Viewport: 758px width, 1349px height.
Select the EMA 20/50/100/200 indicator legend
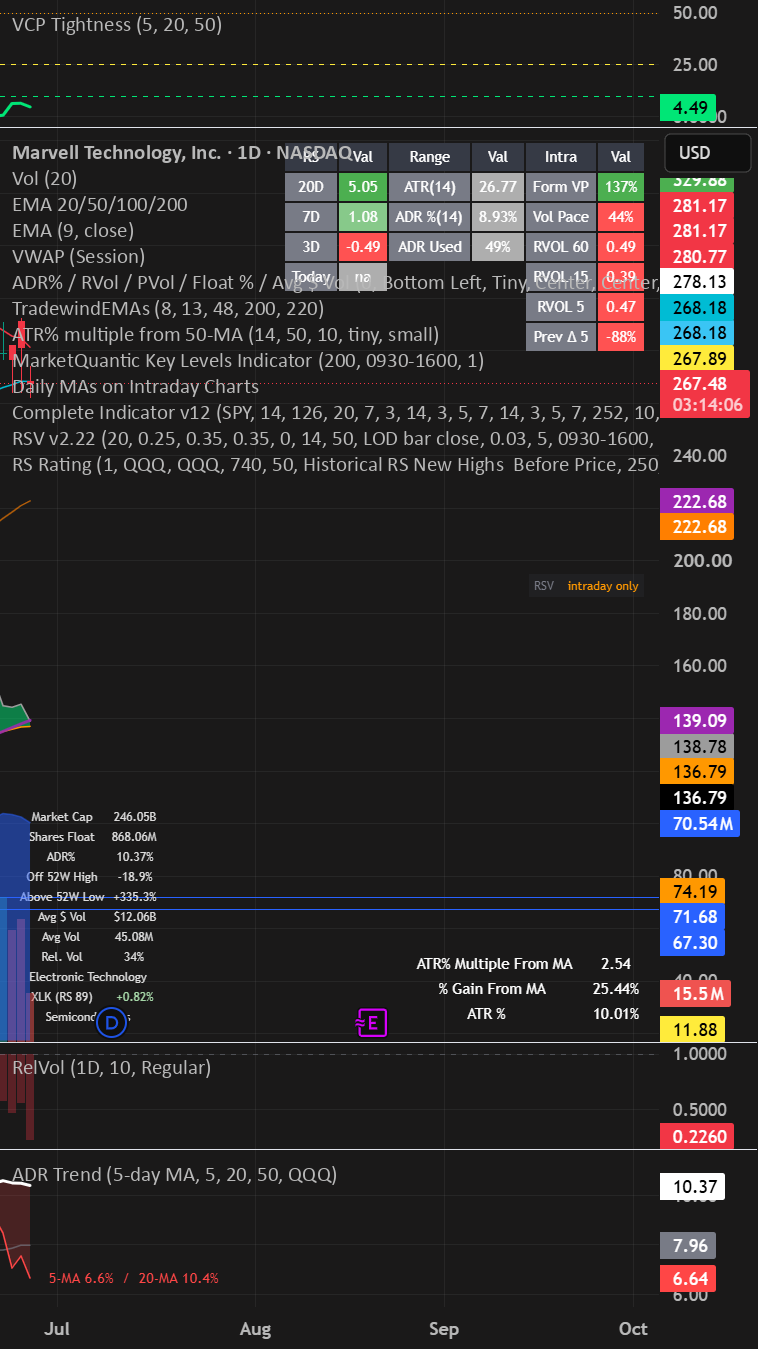point(100,205)
